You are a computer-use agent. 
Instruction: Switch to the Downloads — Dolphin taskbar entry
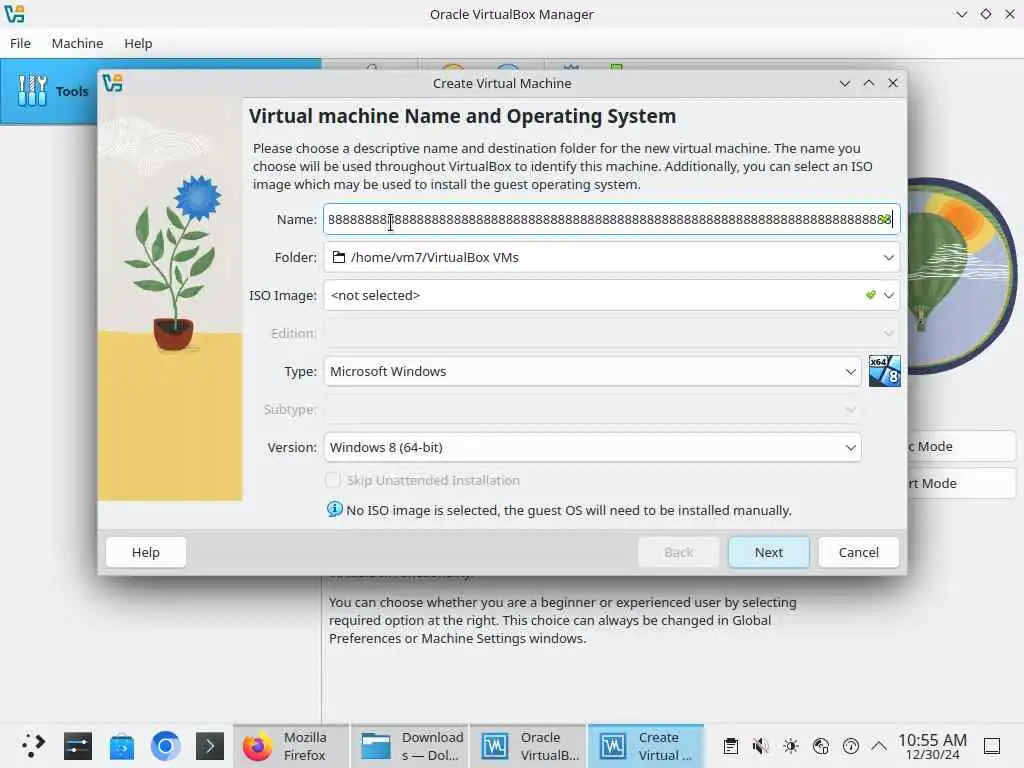pos(409,746)
